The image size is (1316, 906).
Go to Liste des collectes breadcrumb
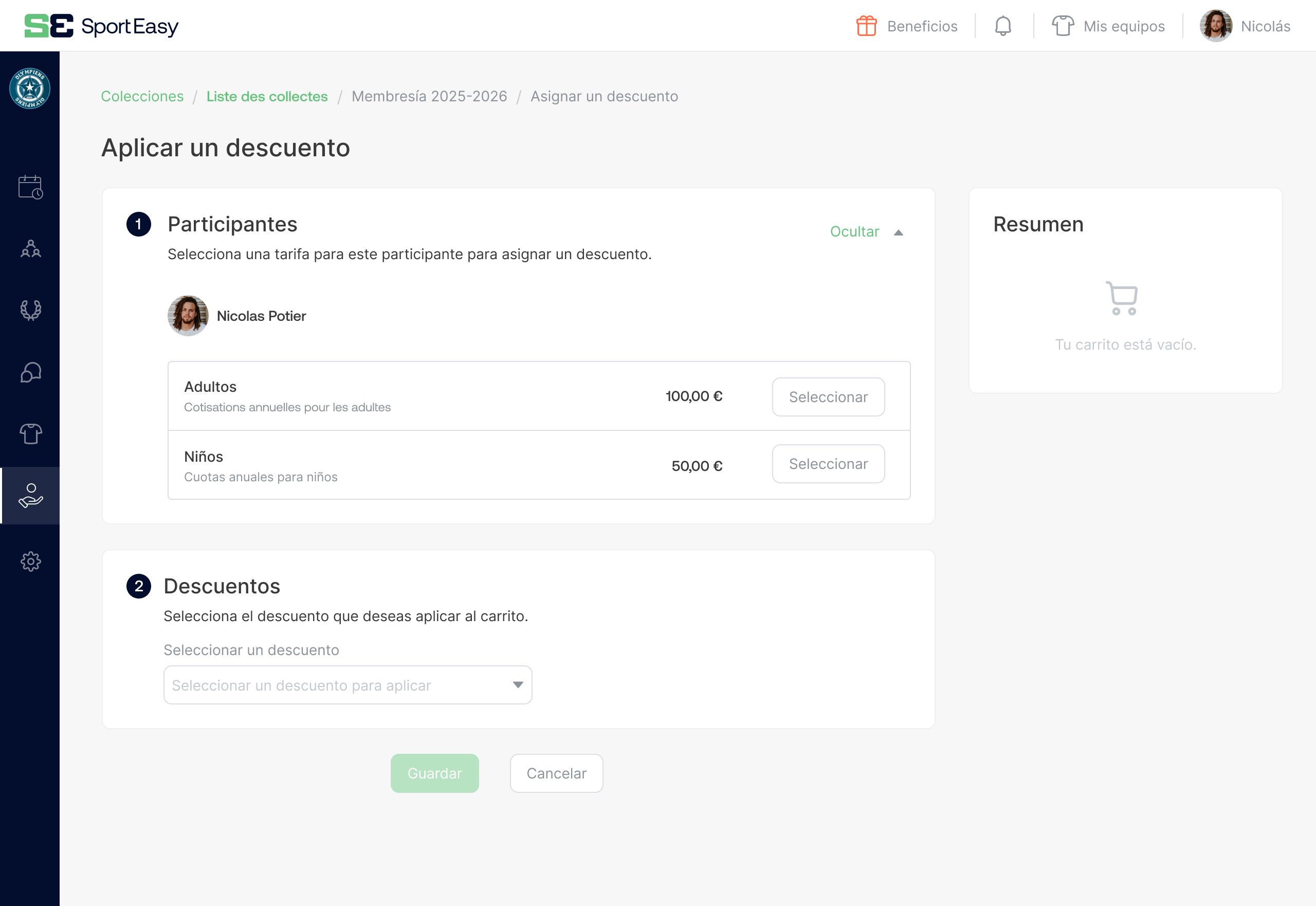(267, 97)
